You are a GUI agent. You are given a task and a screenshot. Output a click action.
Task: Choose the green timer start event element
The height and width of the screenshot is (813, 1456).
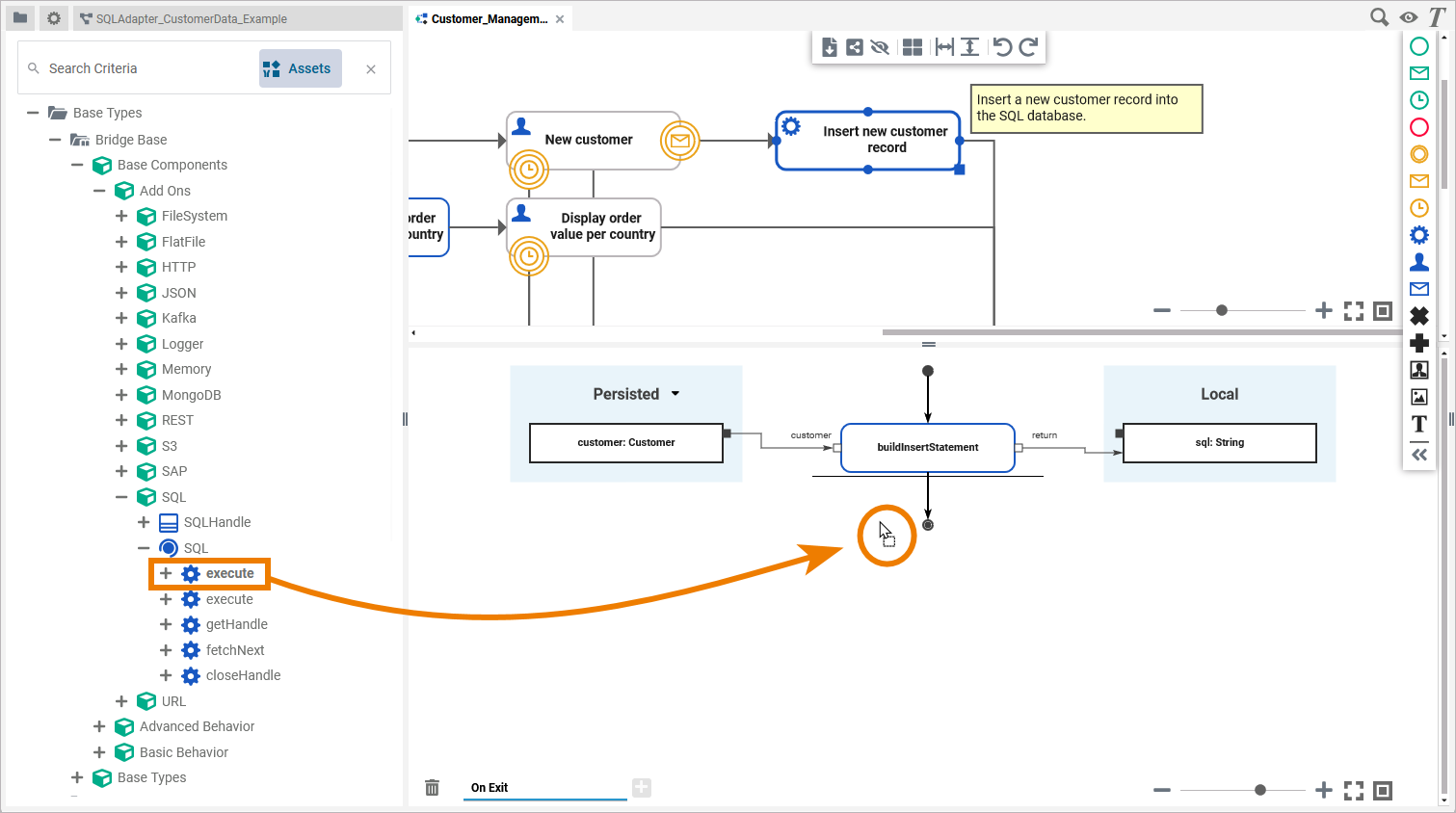(1419, 100)
